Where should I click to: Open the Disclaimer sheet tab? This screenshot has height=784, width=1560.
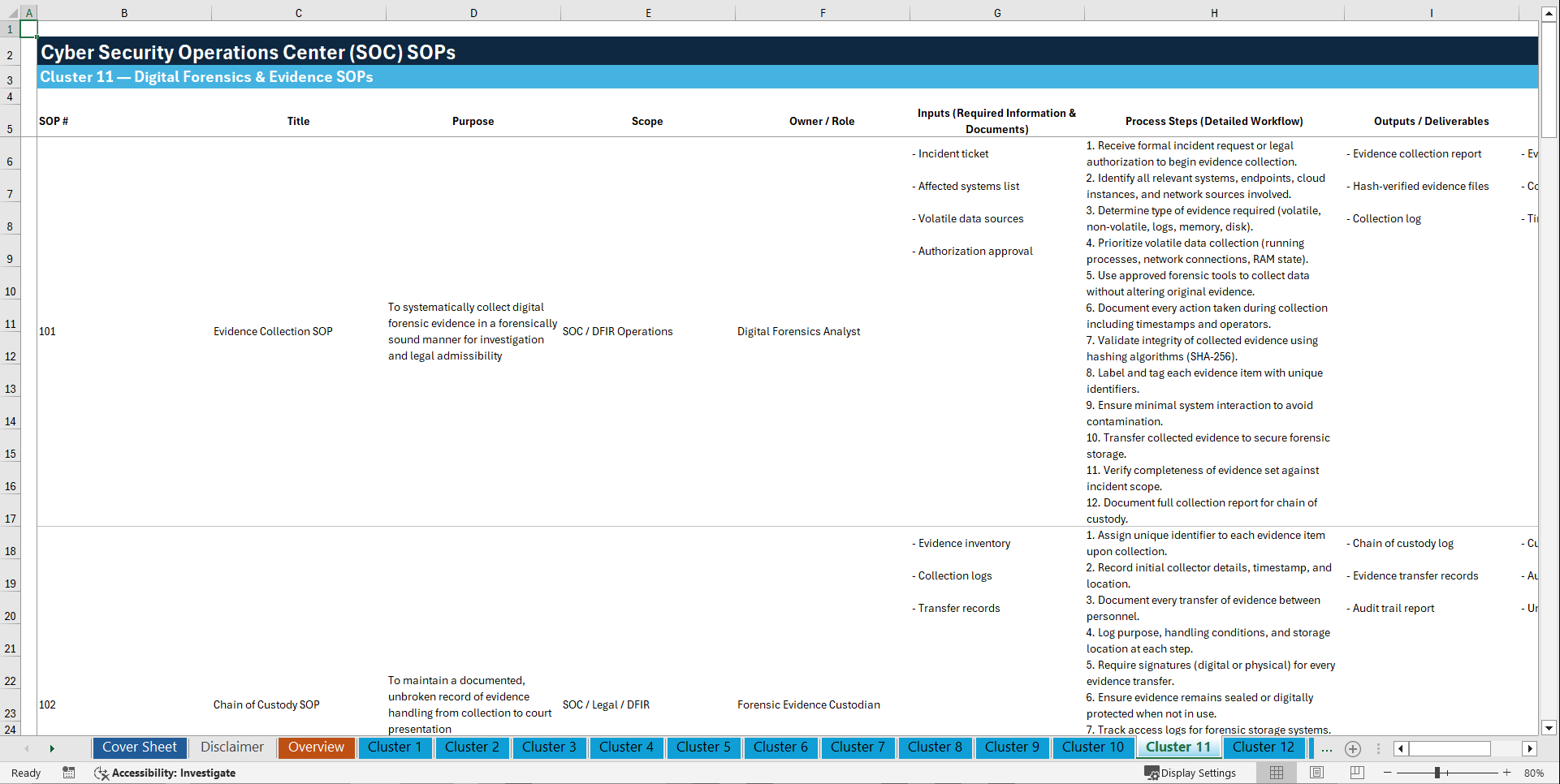pyautogui.click(x=232, y=747)
